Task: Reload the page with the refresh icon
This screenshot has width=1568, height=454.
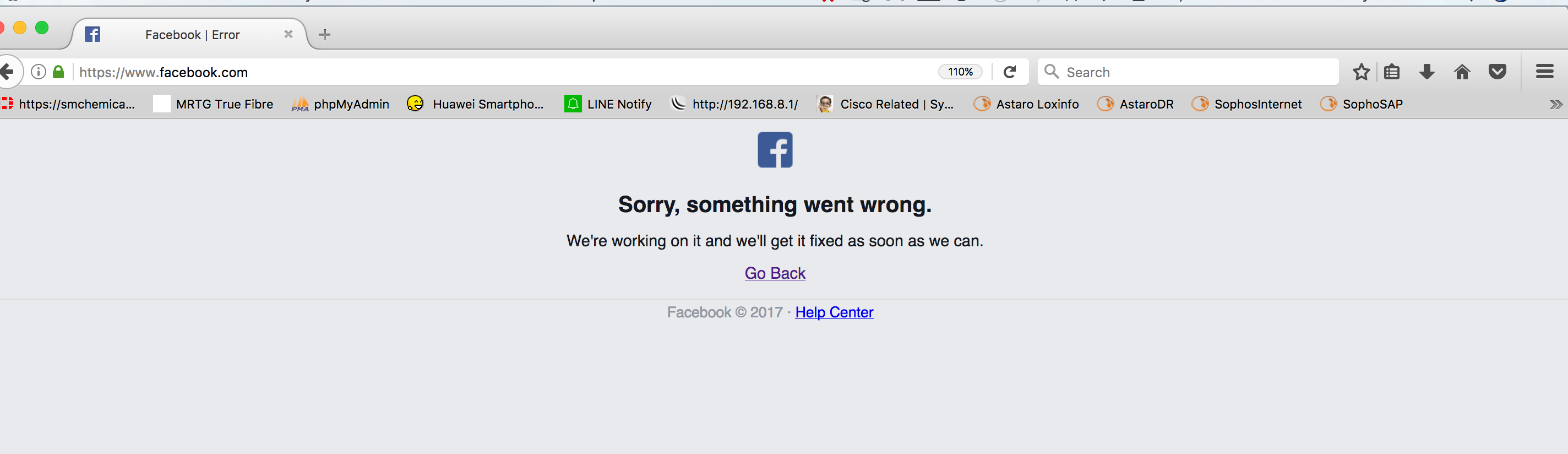Action: [x=1009, y=72]
